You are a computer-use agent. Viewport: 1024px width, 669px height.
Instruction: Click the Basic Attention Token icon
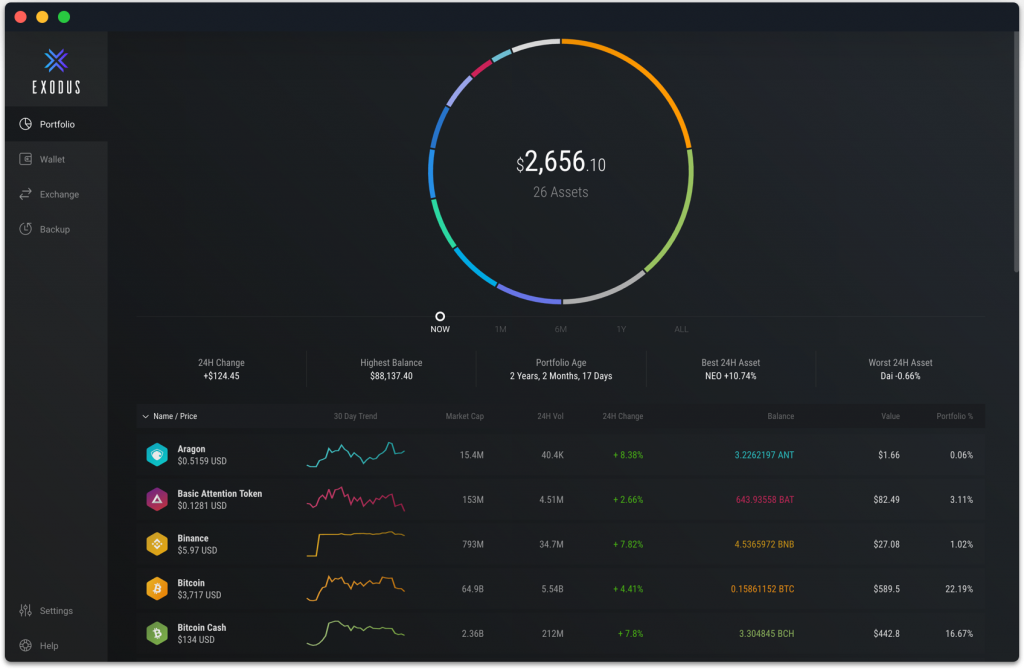157,499
